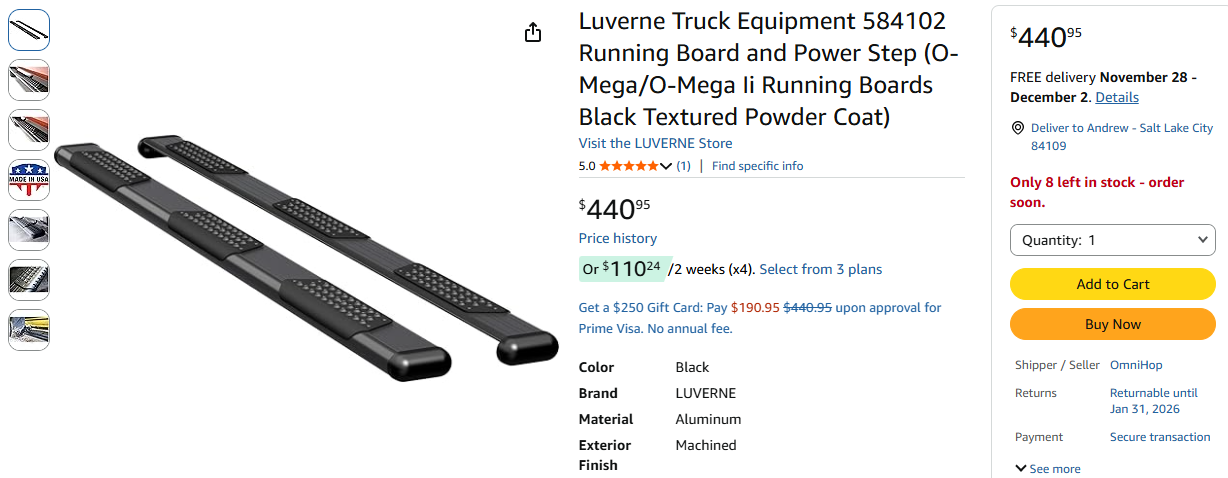The image size is (1228, 478).
Task: Click the main running boards product image
Action: 305,250
